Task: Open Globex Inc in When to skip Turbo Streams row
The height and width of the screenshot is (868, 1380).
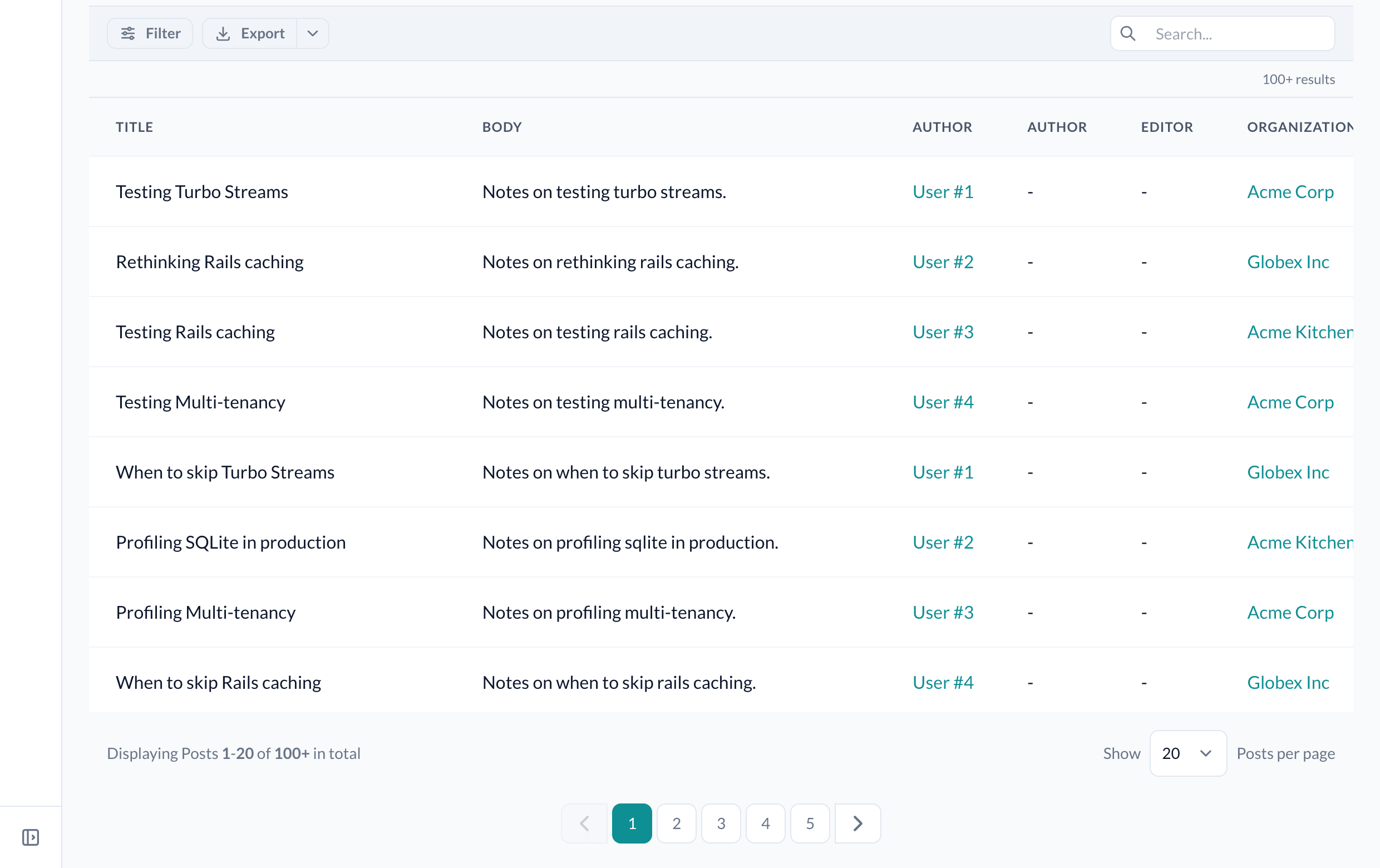Action: click(x=1288, y=471)
